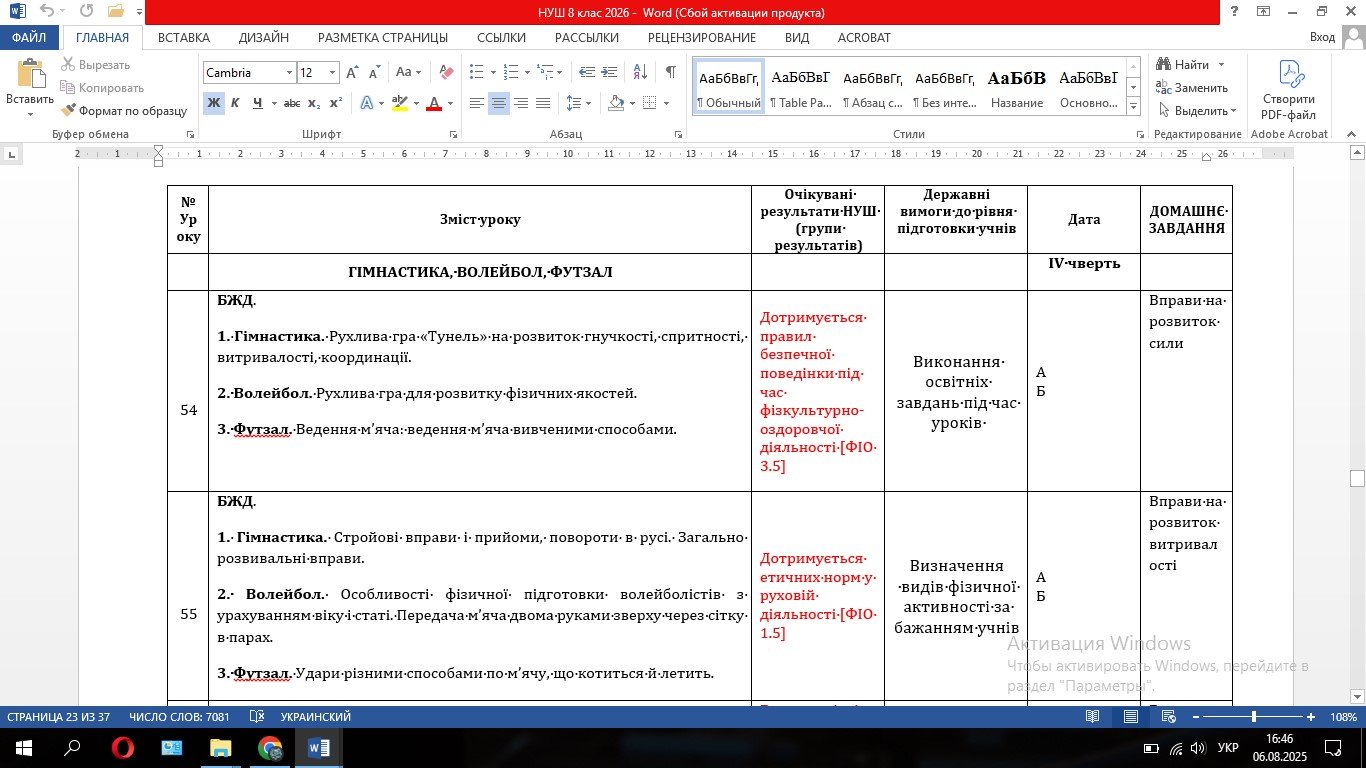Toggle center alignment button
1366x768 pixels.
click(498, 103)
